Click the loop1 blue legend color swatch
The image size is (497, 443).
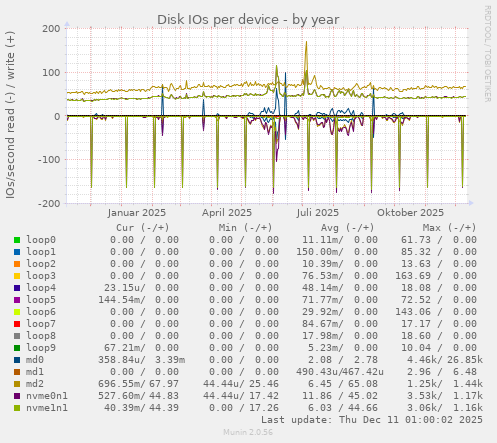tap(17, 252)
